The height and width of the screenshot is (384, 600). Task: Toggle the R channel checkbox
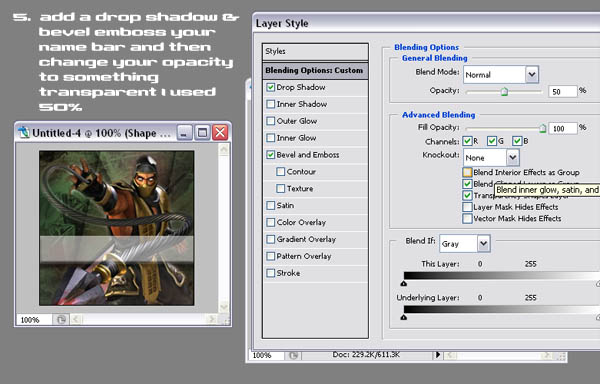(x=467, y=141)
